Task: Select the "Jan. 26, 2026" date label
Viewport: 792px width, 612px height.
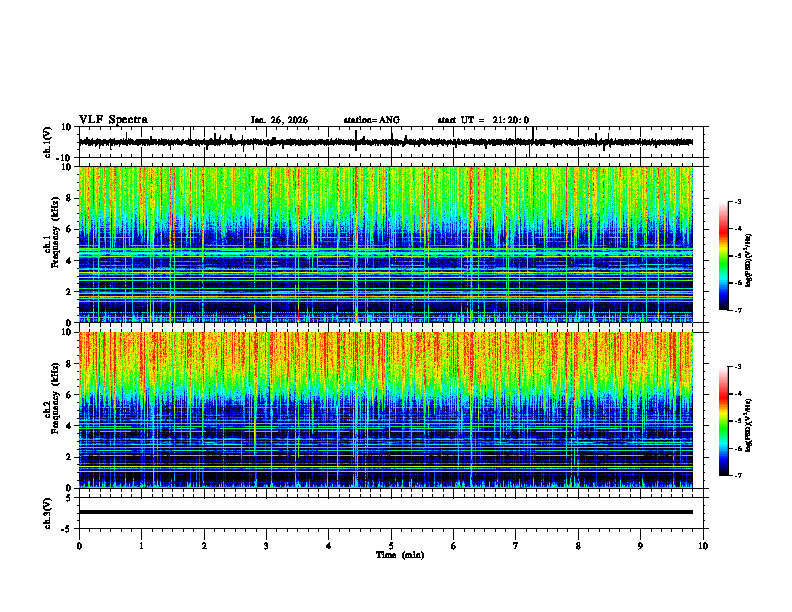Action: pos(279,120)
